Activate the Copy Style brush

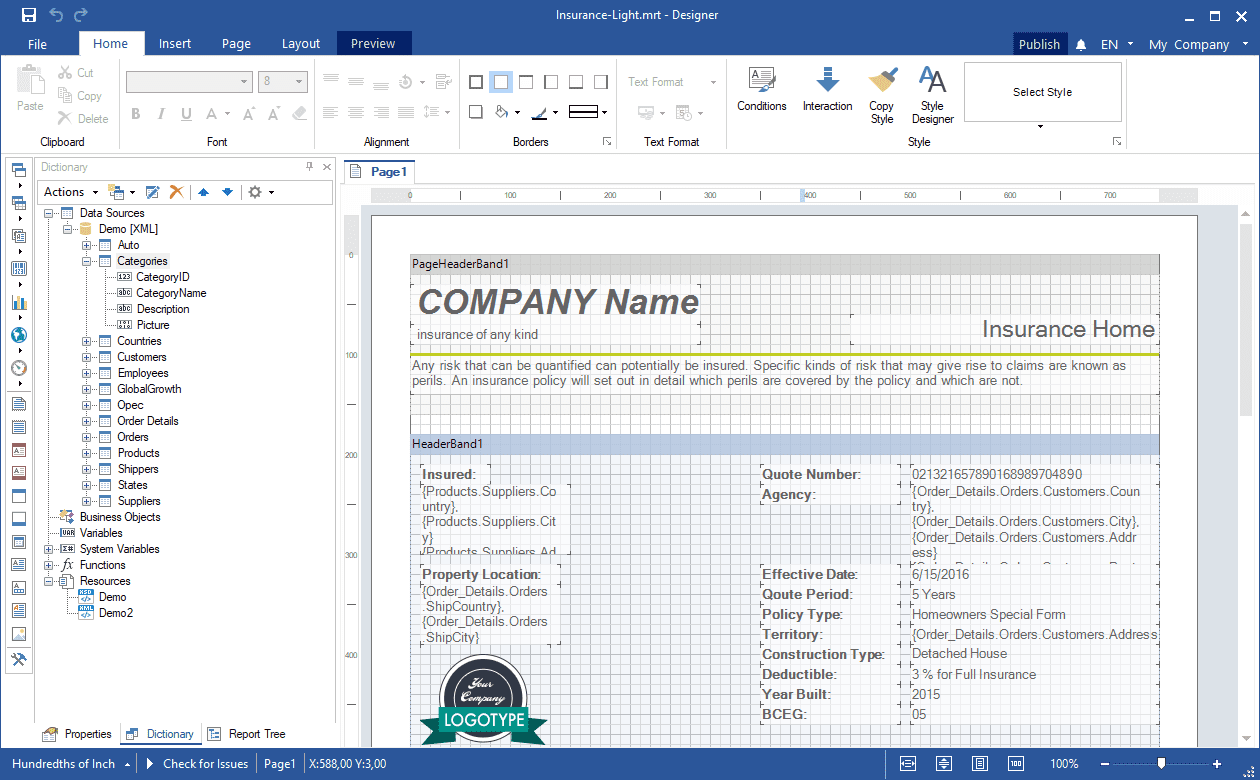(882, 95)
